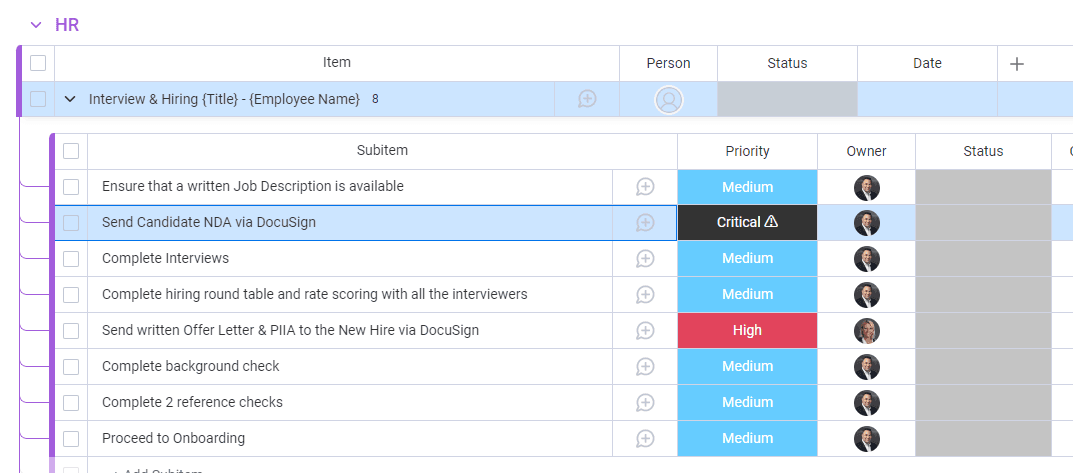Open conversation for Complete Interviews subitem
Viewport: 1073px width, 473px height.
[x=645, y=258]
